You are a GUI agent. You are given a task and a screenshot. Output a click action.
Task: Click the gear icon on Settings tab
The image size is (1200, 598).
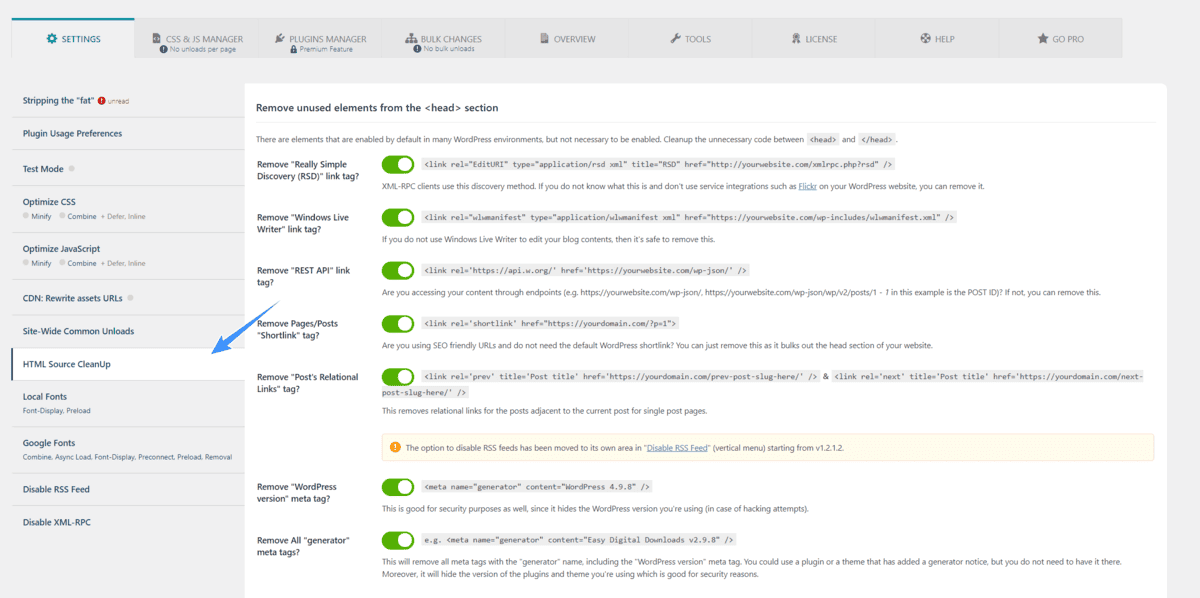pos(52,39)
